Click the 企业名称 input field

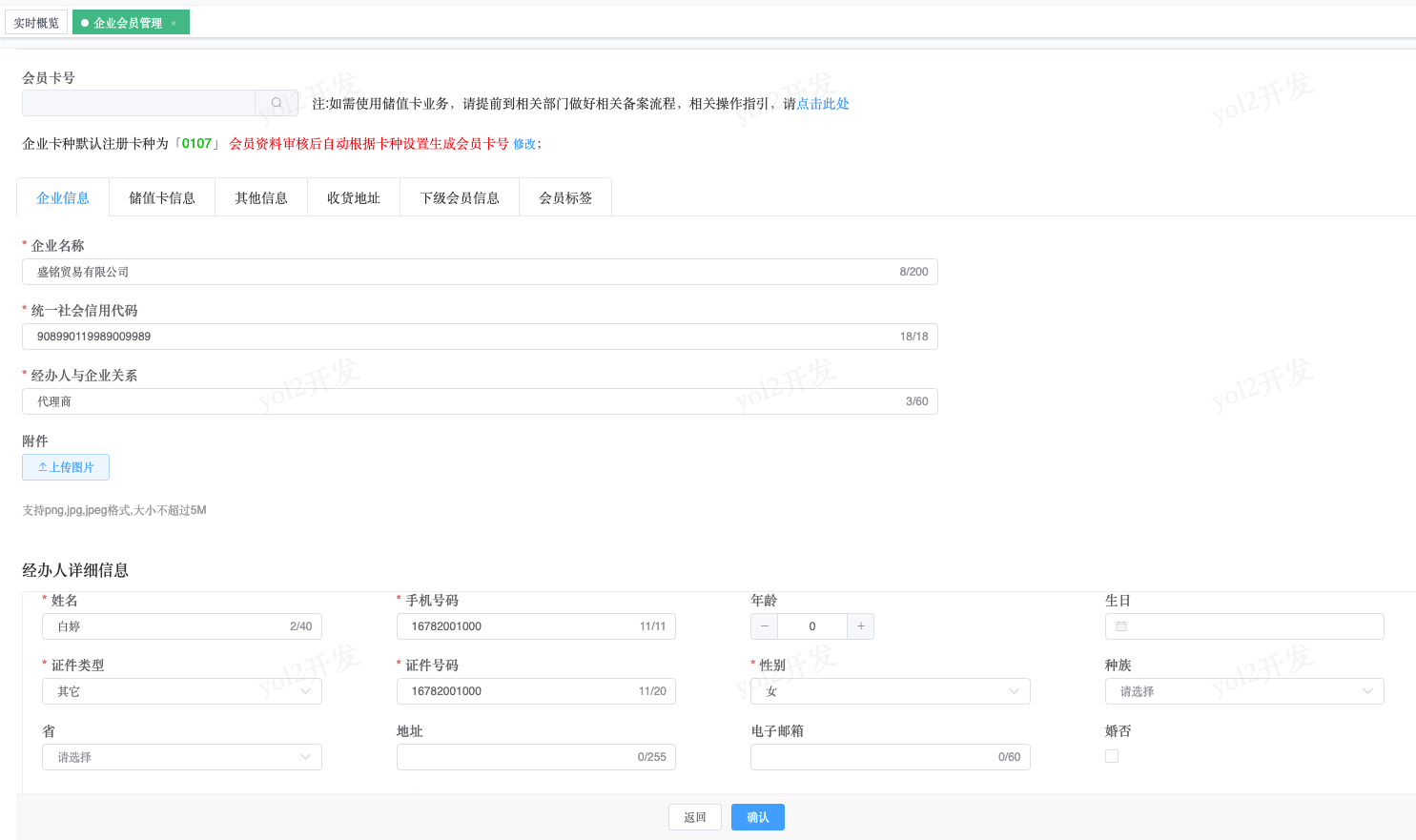click(480, 272)
